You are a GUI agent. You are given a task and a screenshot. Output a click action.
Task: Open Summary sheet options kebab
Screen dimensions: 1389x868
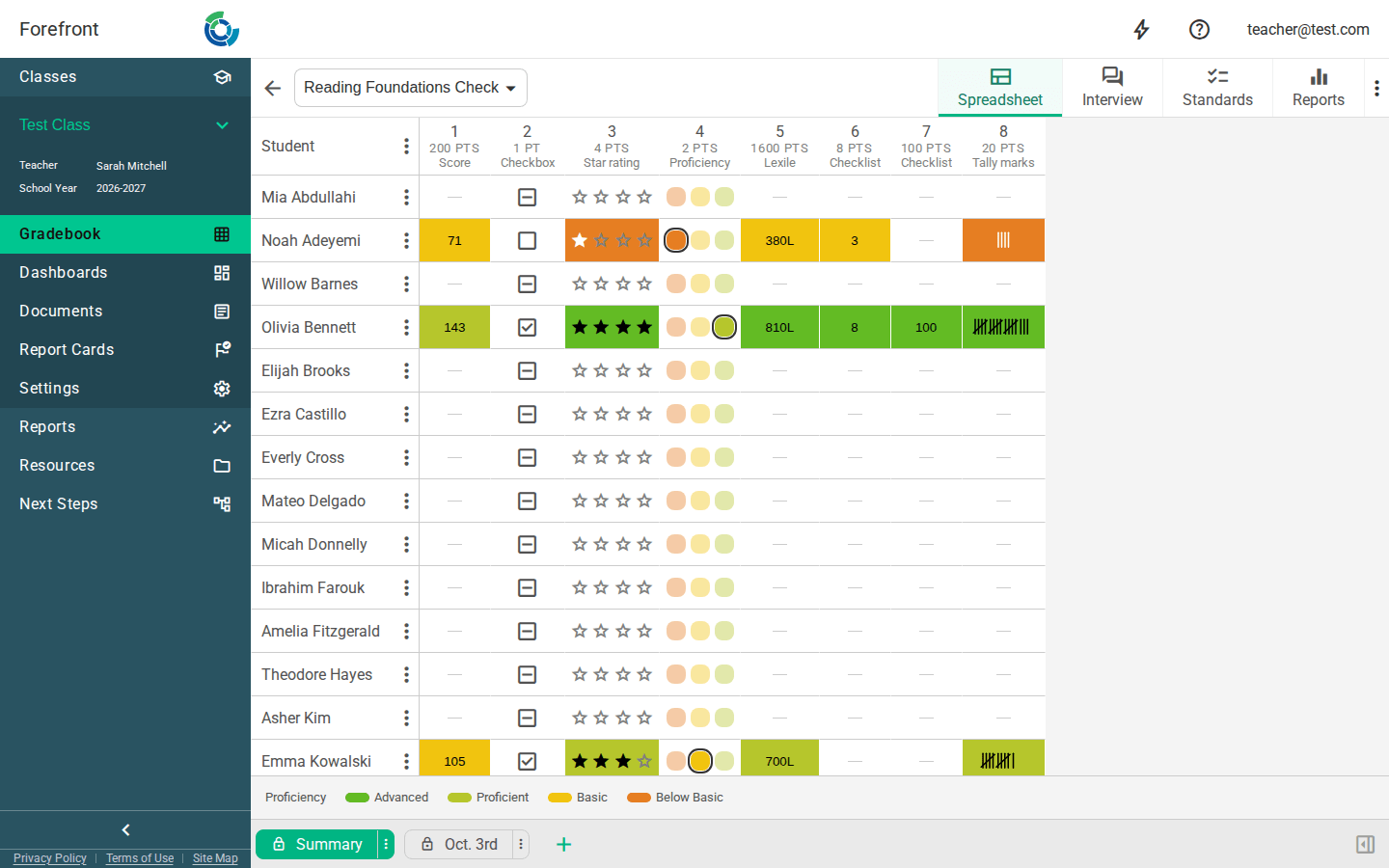[386, 844]
